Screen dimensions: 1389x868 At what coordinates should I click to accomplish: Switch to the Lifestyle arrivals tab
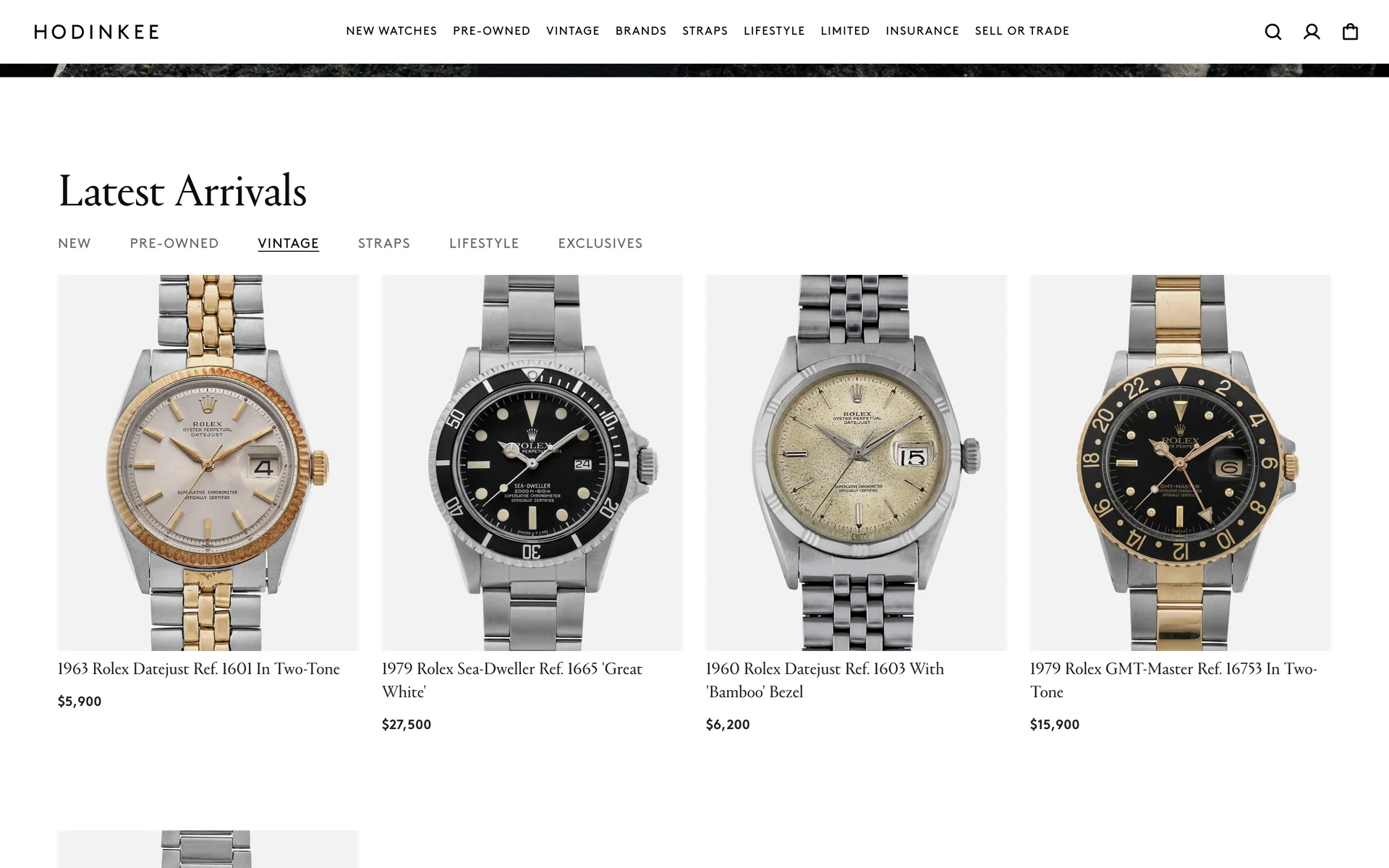point(484,244)
